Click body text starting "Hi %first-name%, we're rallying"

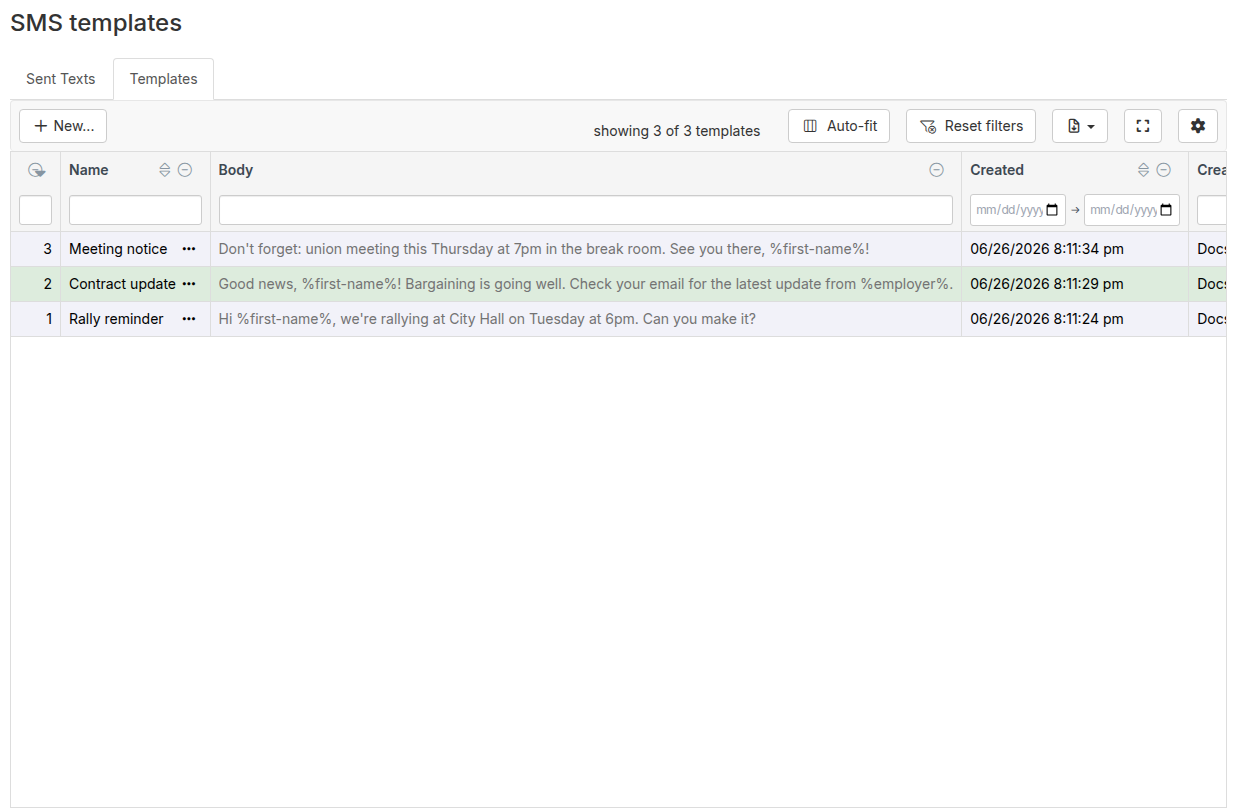tap(487, 319)
